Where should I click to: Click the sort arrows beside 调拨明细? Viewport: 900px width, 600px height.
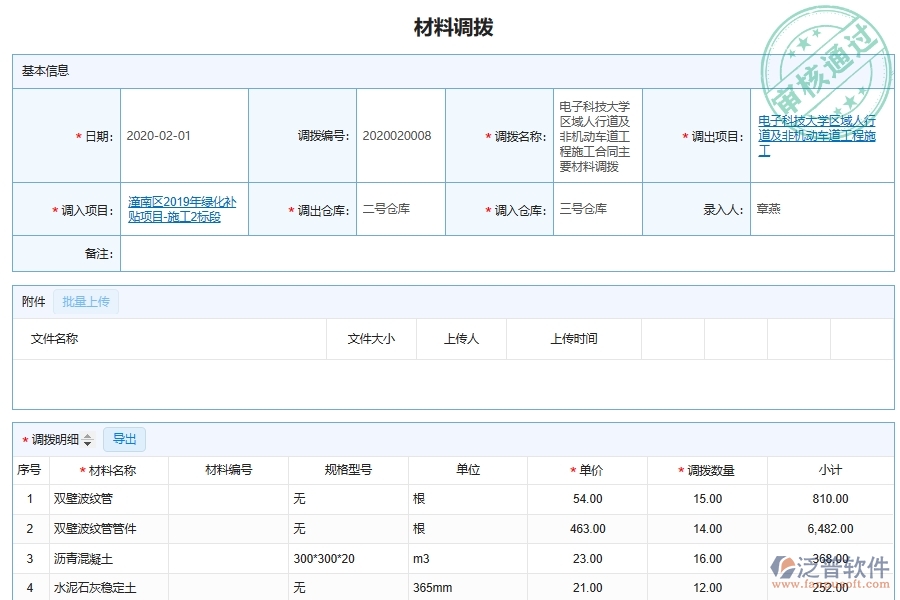point(89,439)
